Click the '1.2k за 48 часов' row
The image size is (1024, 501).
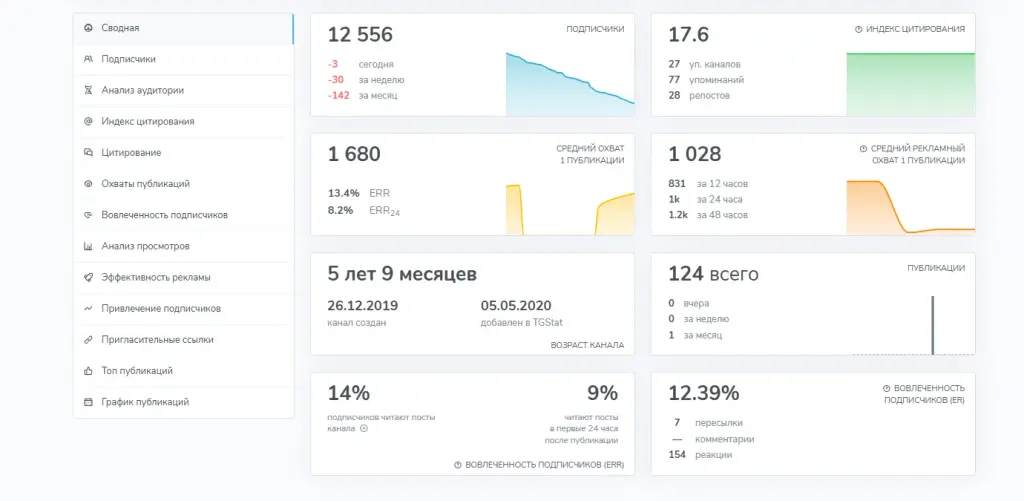(708, 215)
